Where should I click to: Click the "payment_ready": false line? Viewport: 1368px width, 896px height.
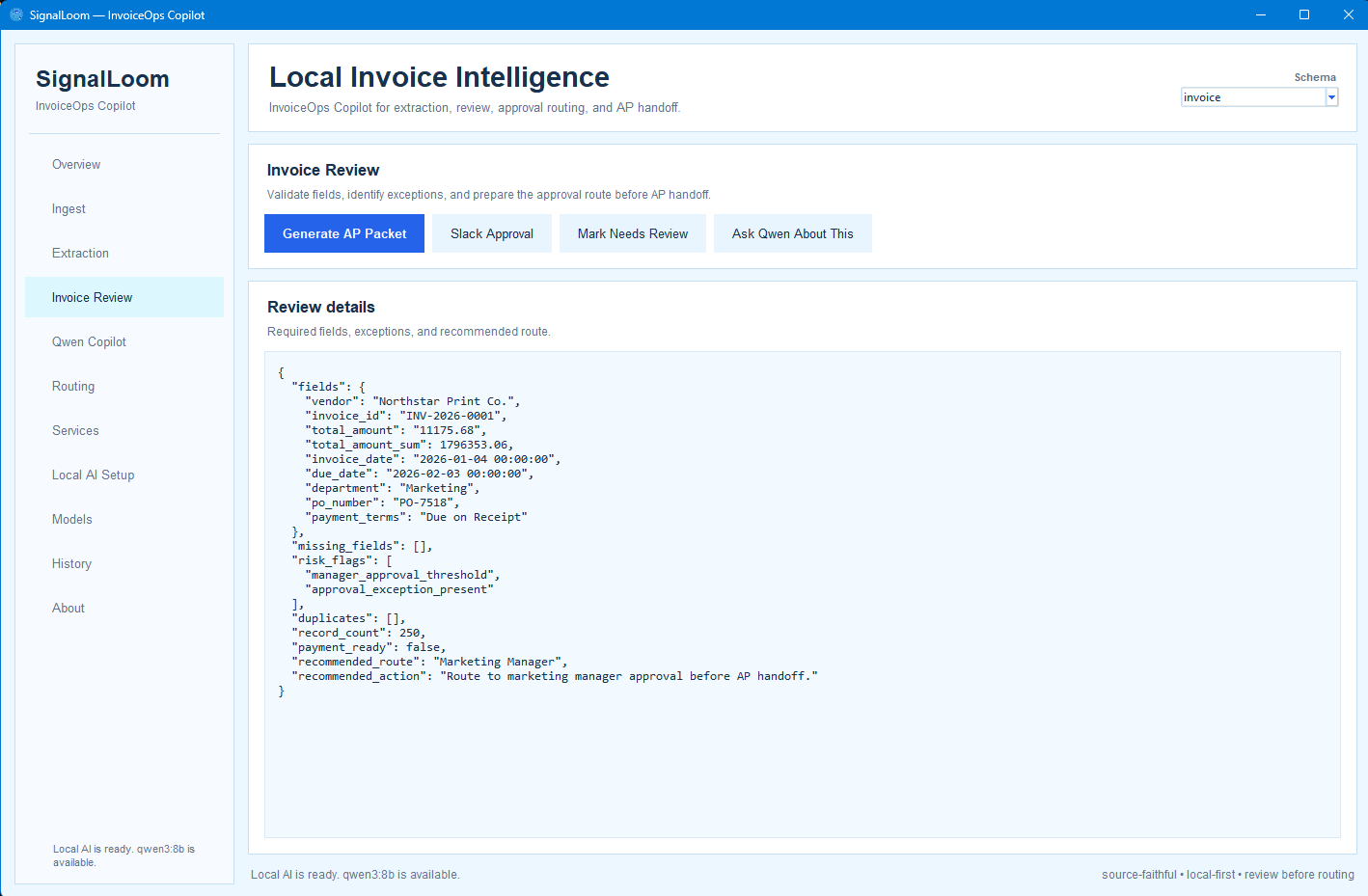click(x=369, y=647)
